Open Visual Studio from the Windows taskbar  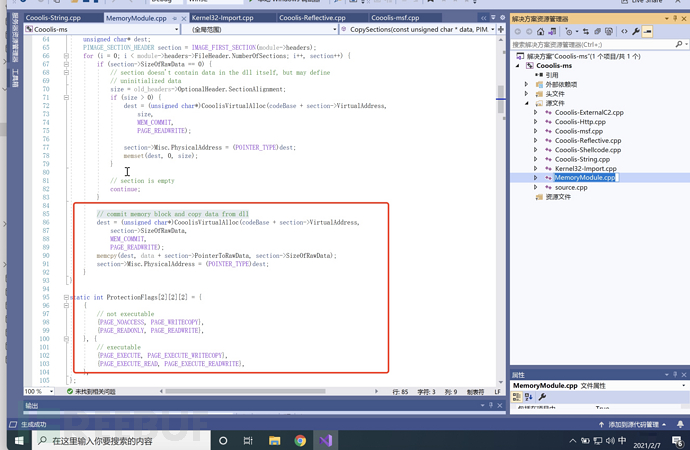point(326,440)
